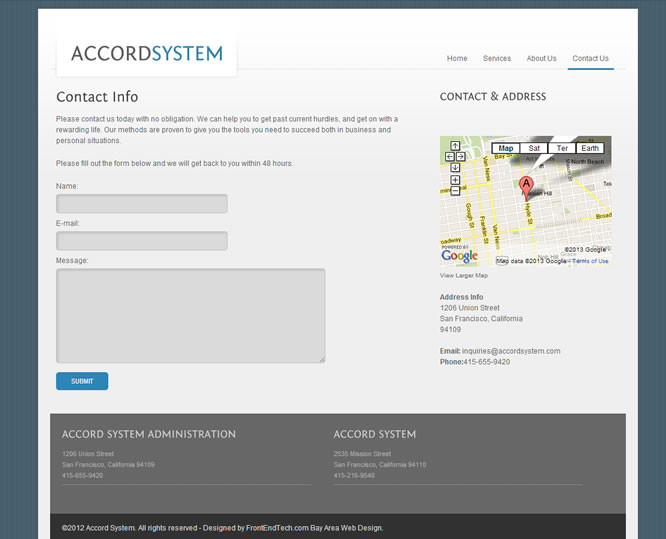Pan the map up with the arrow

pos(455,146)
